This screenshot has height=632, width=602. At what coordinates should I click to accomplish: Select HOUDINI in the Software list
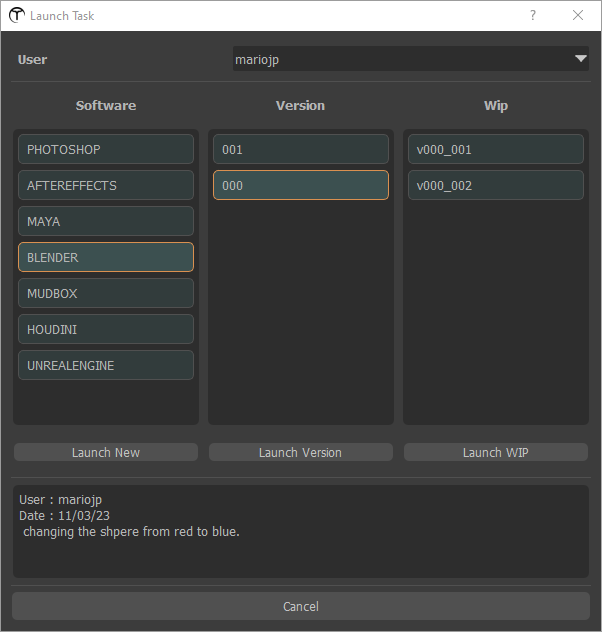106,329
